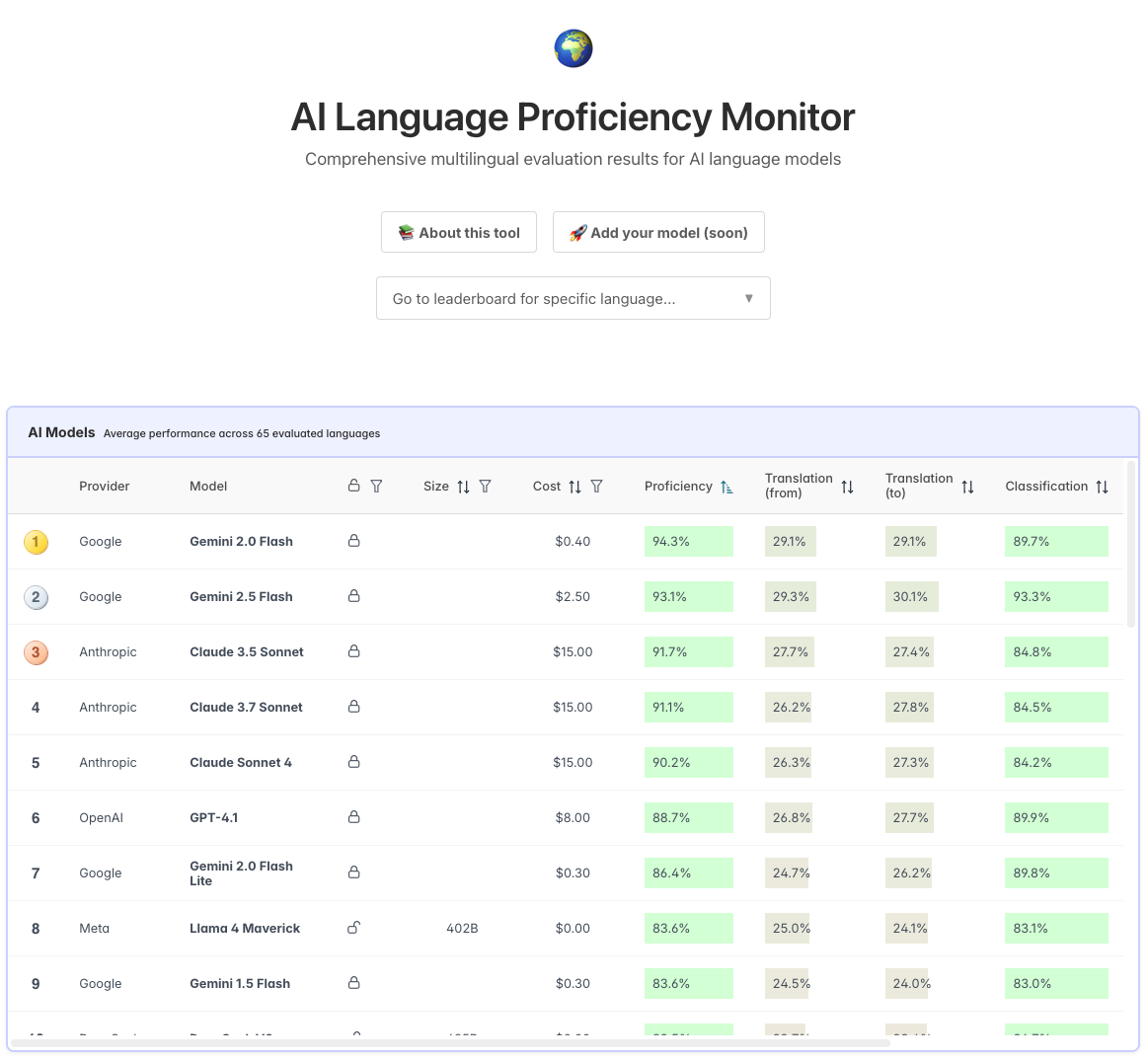This screenshot has height=1061, width=1148.
Task: Sort by Classification column
Action: (1102, 487)
